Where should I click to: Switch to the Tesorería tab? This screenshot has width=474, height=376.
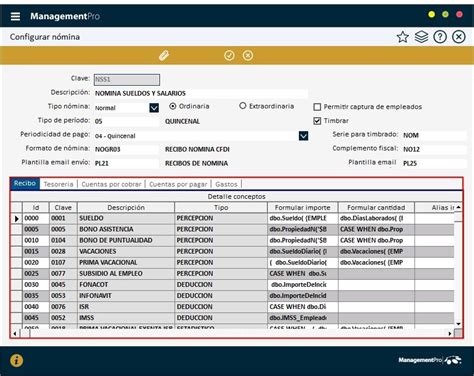click(x=58, y=184)
